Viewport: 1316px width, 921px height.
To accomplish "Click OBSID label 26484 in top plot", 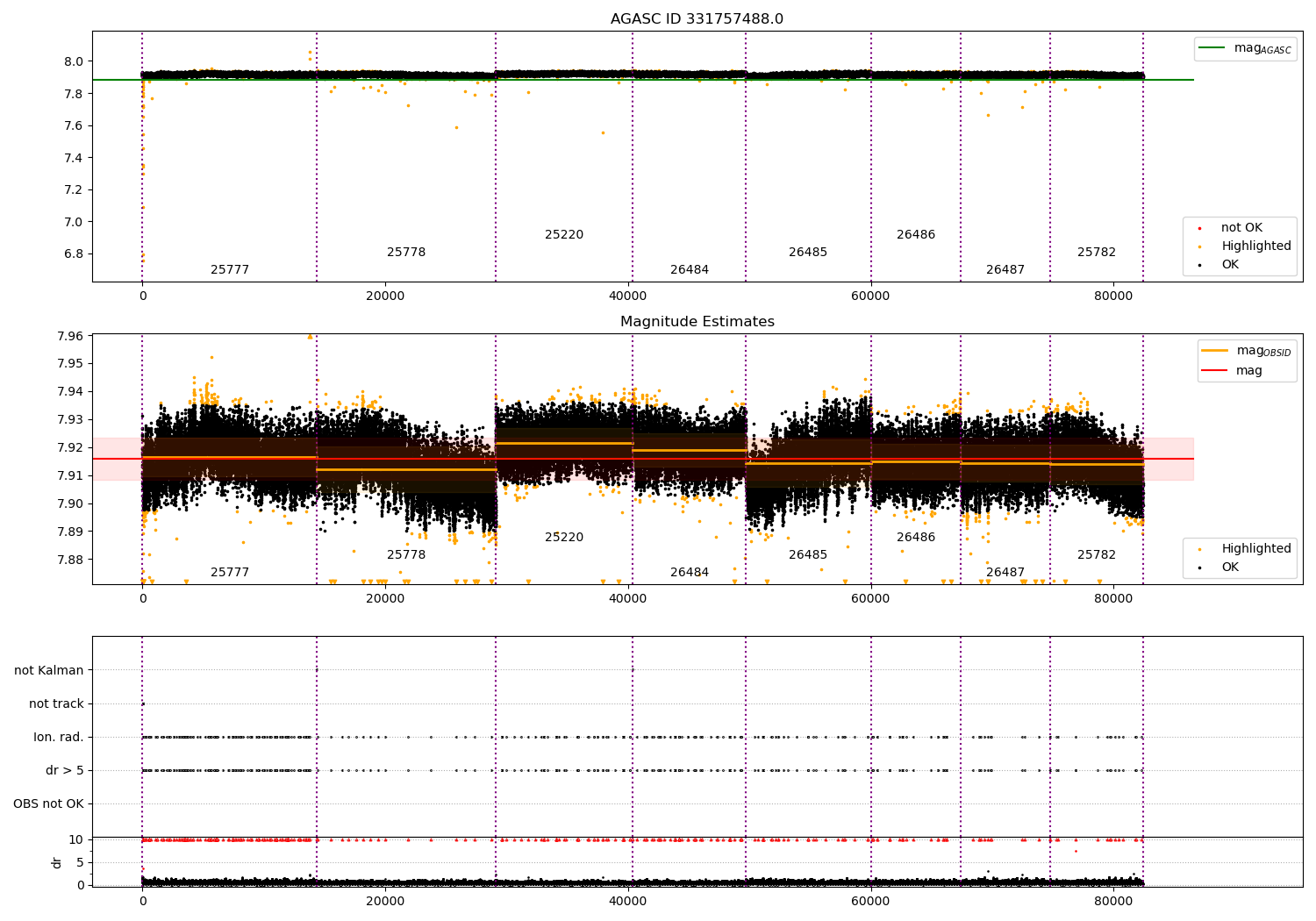I will (690, 270).
